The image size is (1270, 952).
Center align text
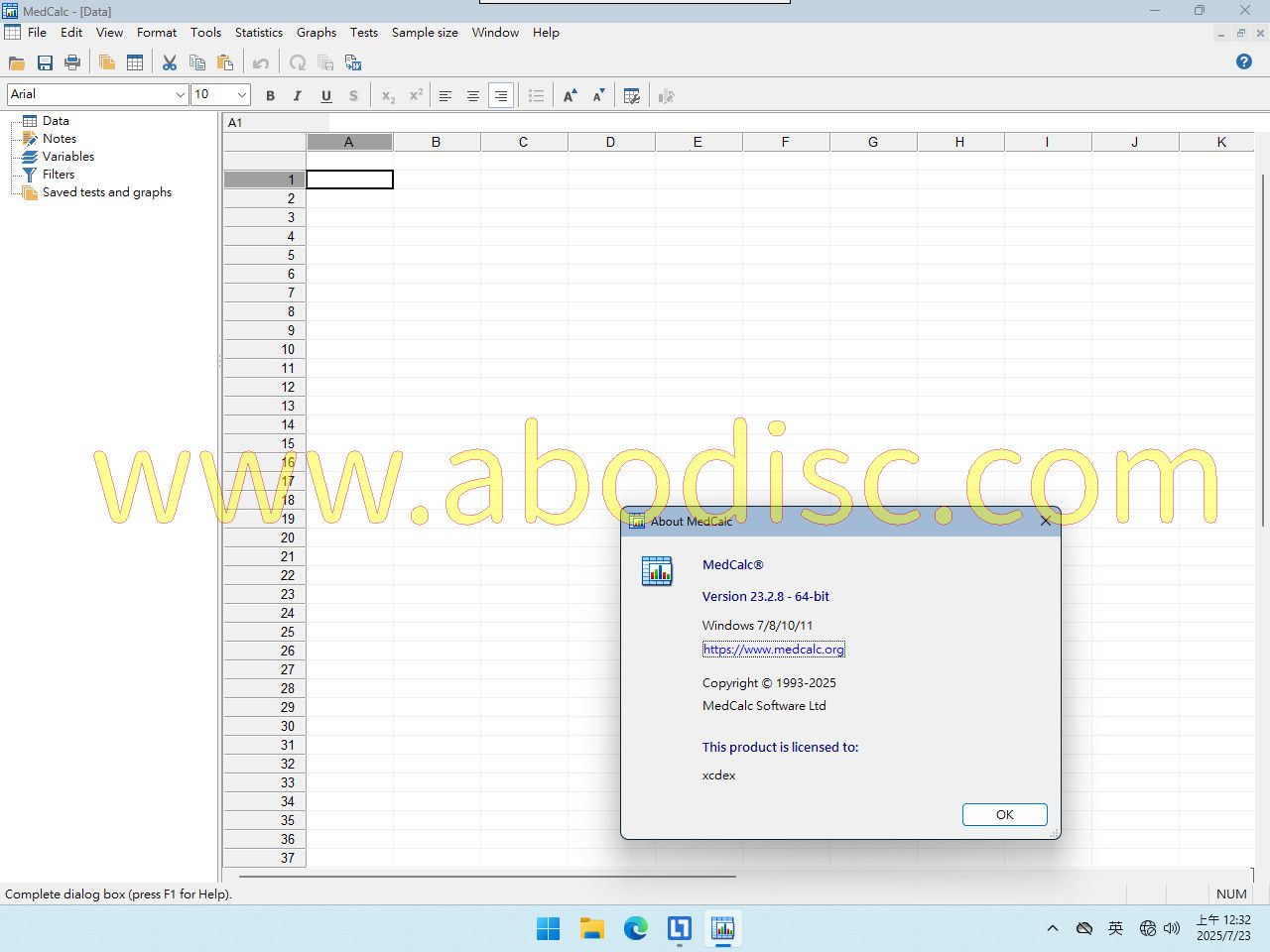coord(473,96)
